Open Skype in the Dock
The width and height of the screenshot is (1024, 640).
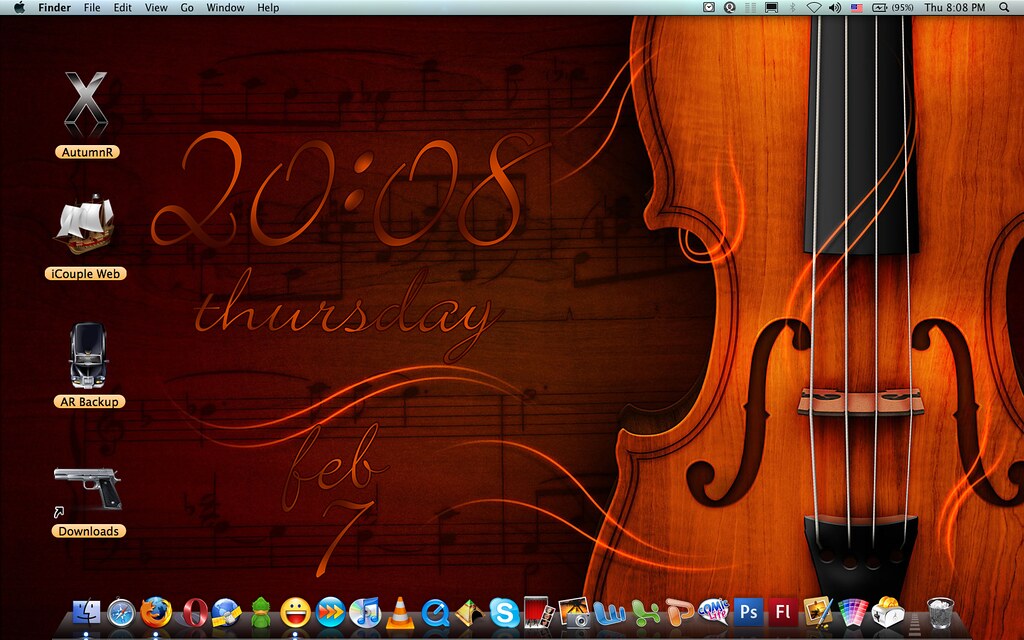point(503,612)
